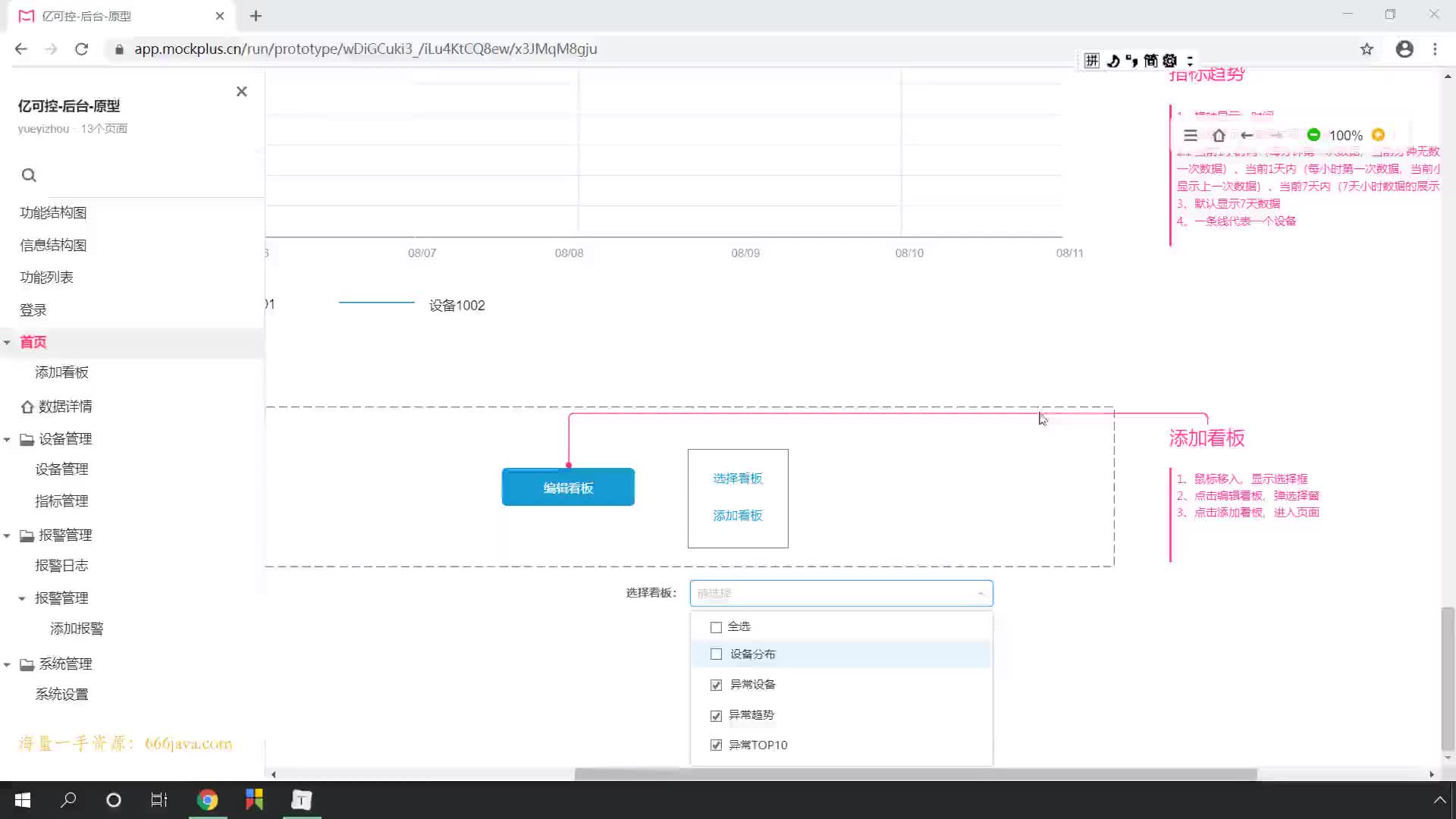This screenshot has width=1456, height=819.
Task: Click the orange zoom-in icon
Action: coord(1378,135)
